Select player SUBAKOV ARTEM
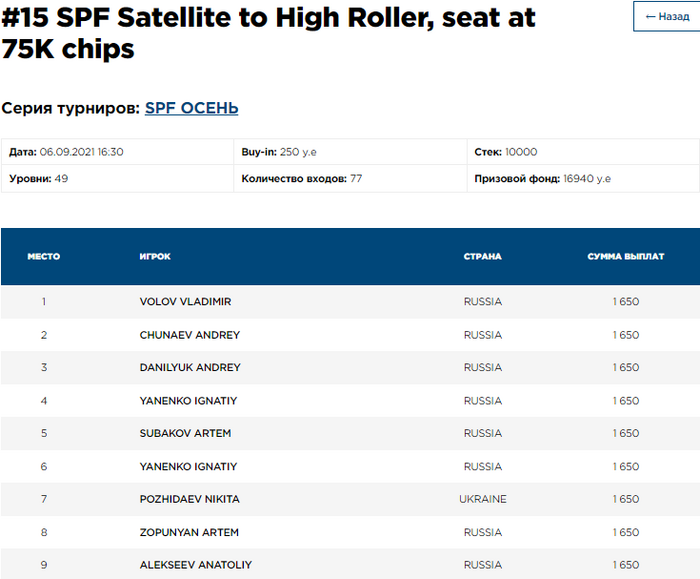 185,434
